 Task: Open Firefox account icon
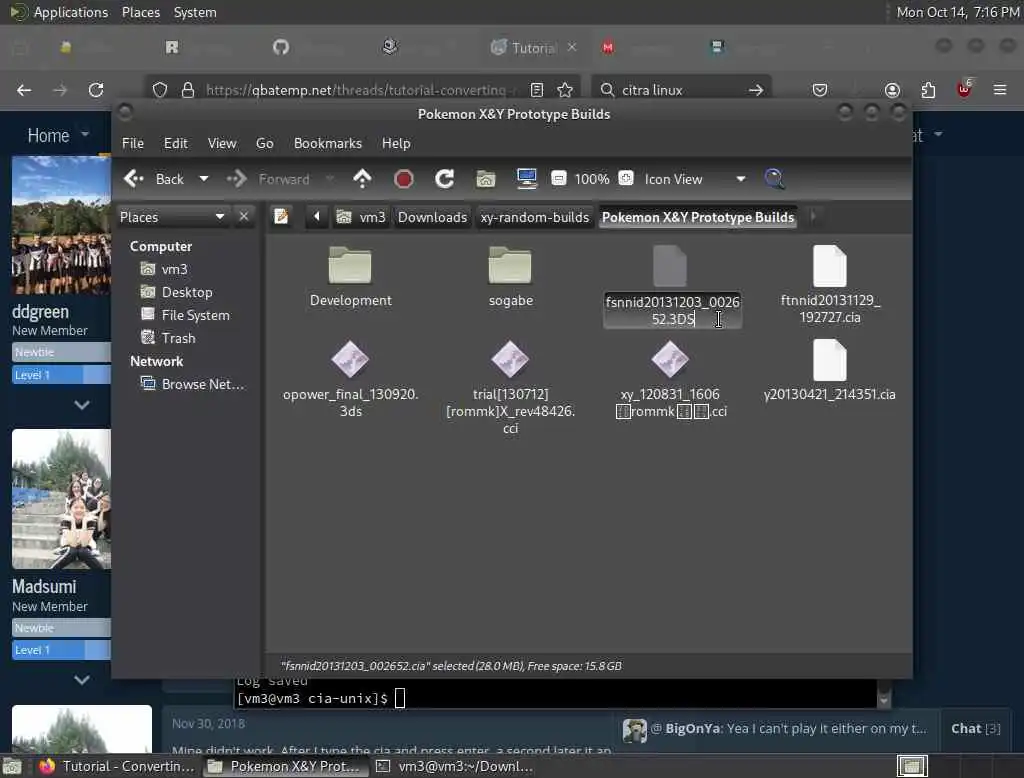pos(892,90)
